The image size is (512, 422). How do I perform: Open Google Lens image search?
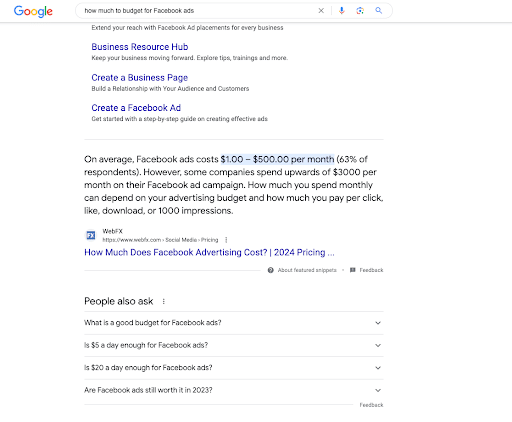coord(360,11)
